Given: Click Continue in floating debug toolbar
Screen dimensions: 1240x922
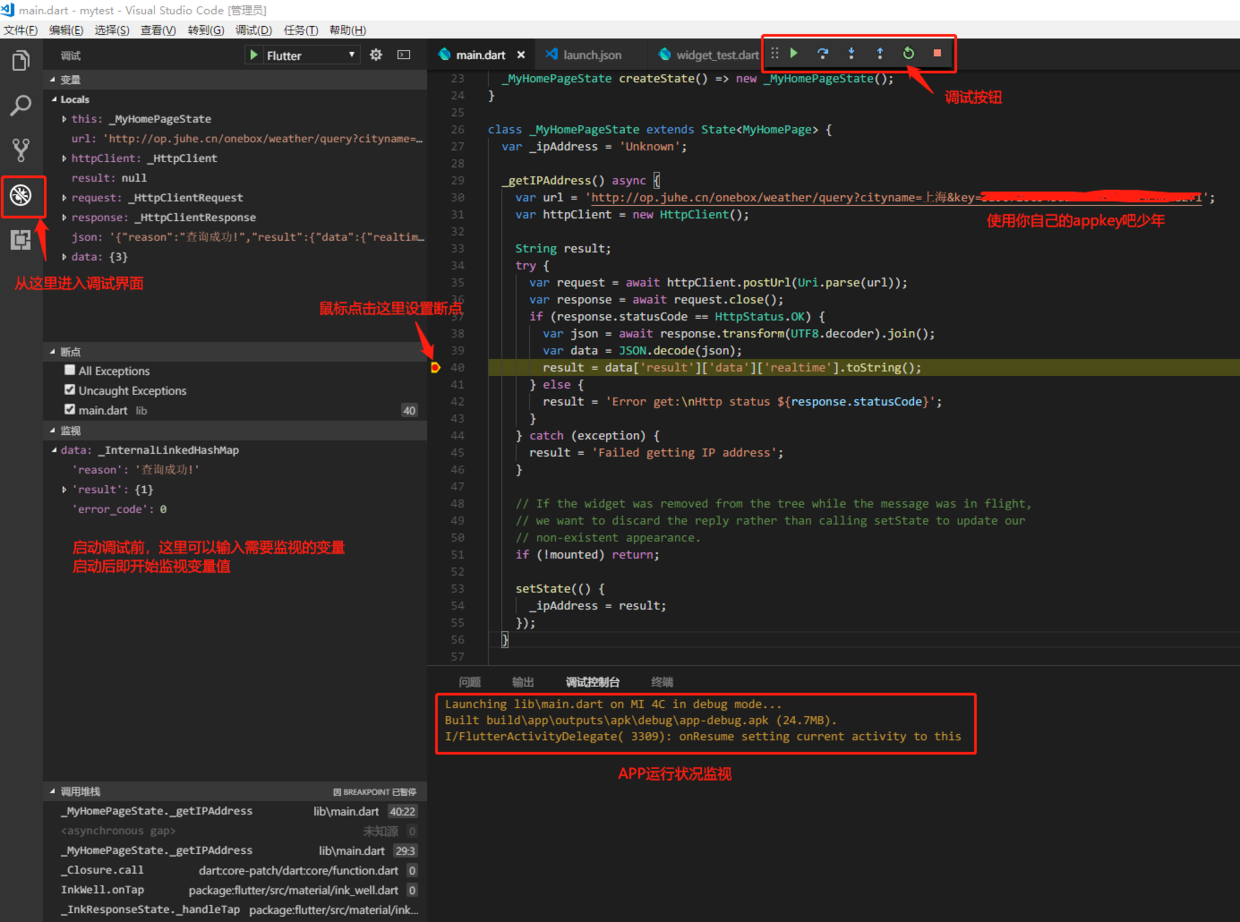Looking at the screenshot, I should [795, 53].
